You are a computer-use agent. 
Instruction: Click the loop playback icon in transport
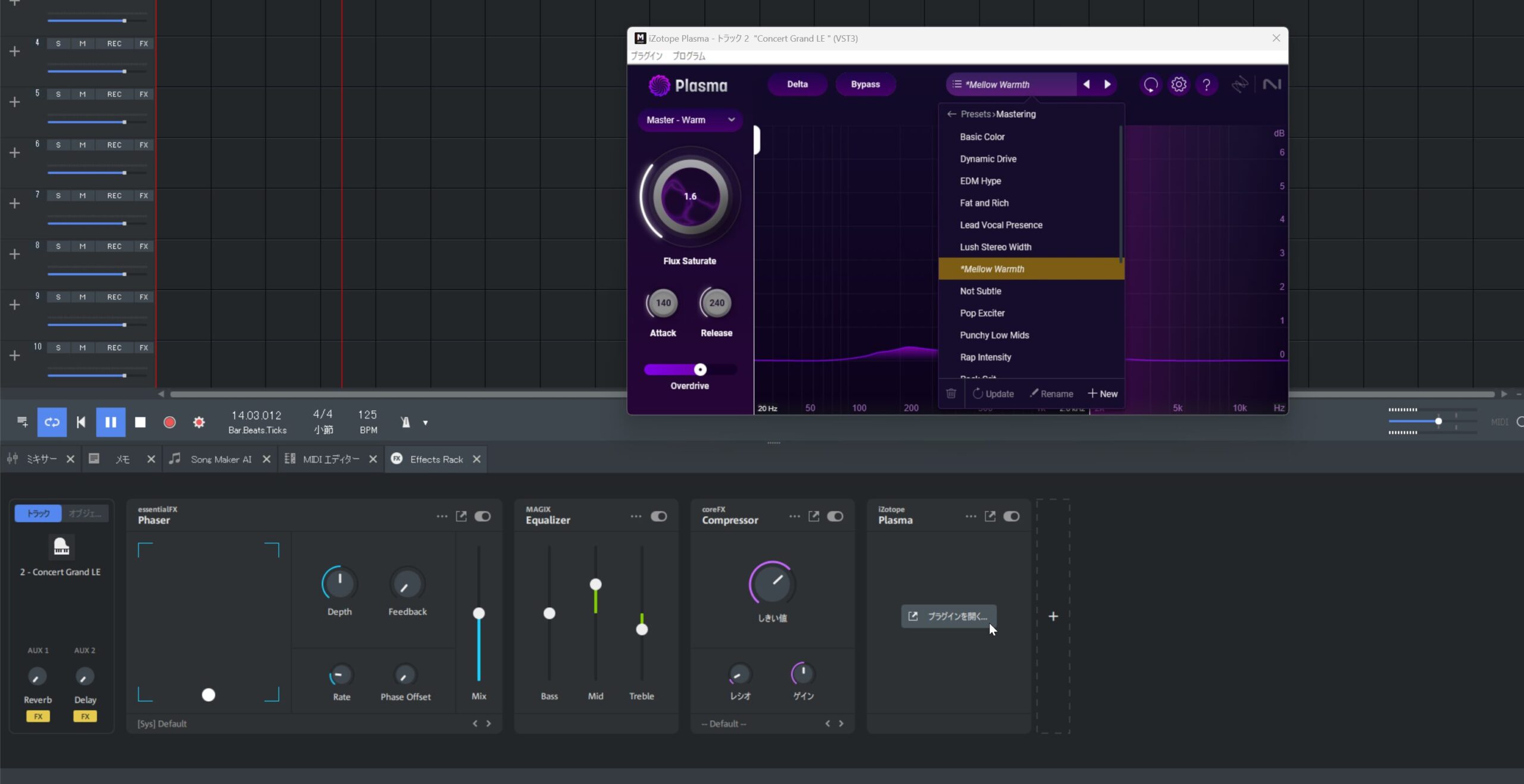pos(52,422)
